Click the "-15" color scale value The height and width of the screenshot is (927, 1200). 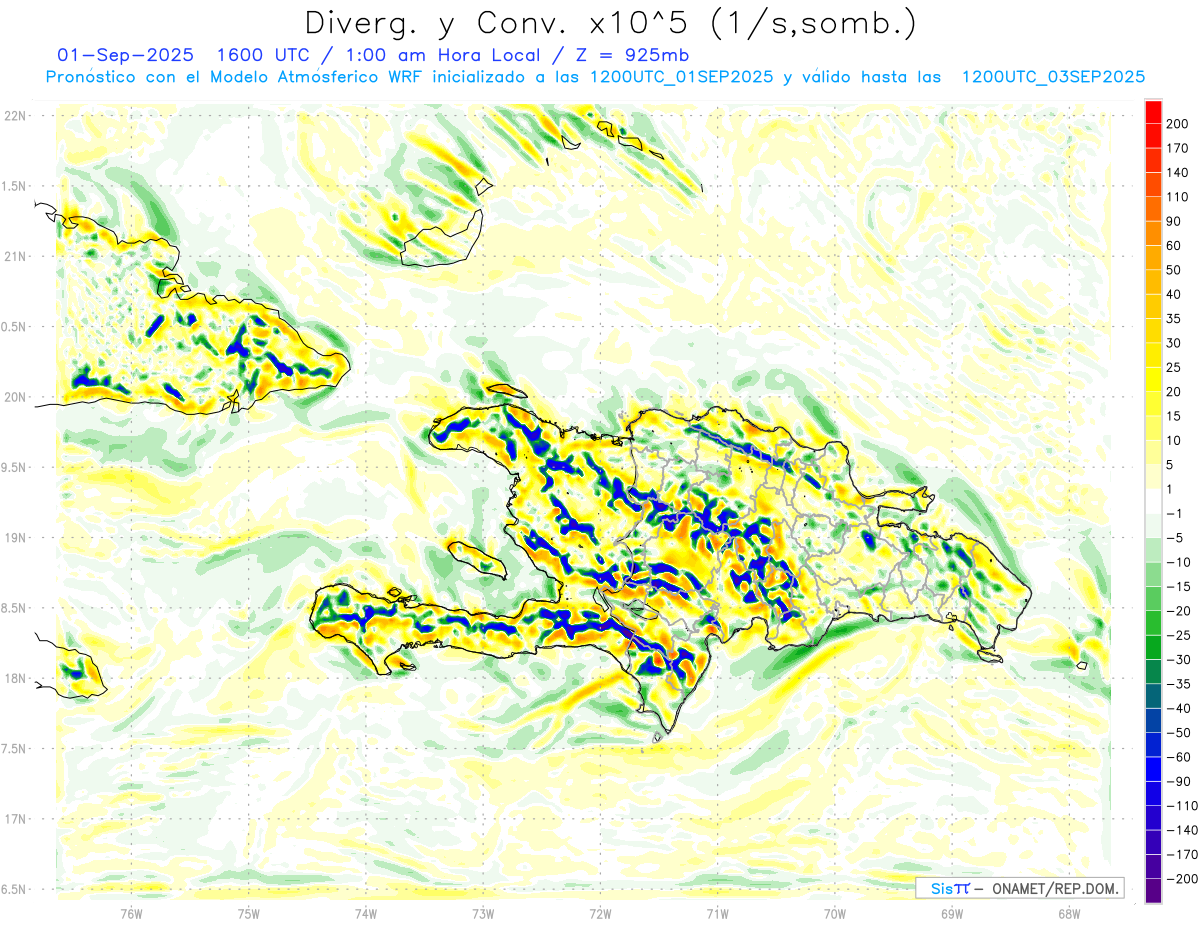pos(1179,586)
